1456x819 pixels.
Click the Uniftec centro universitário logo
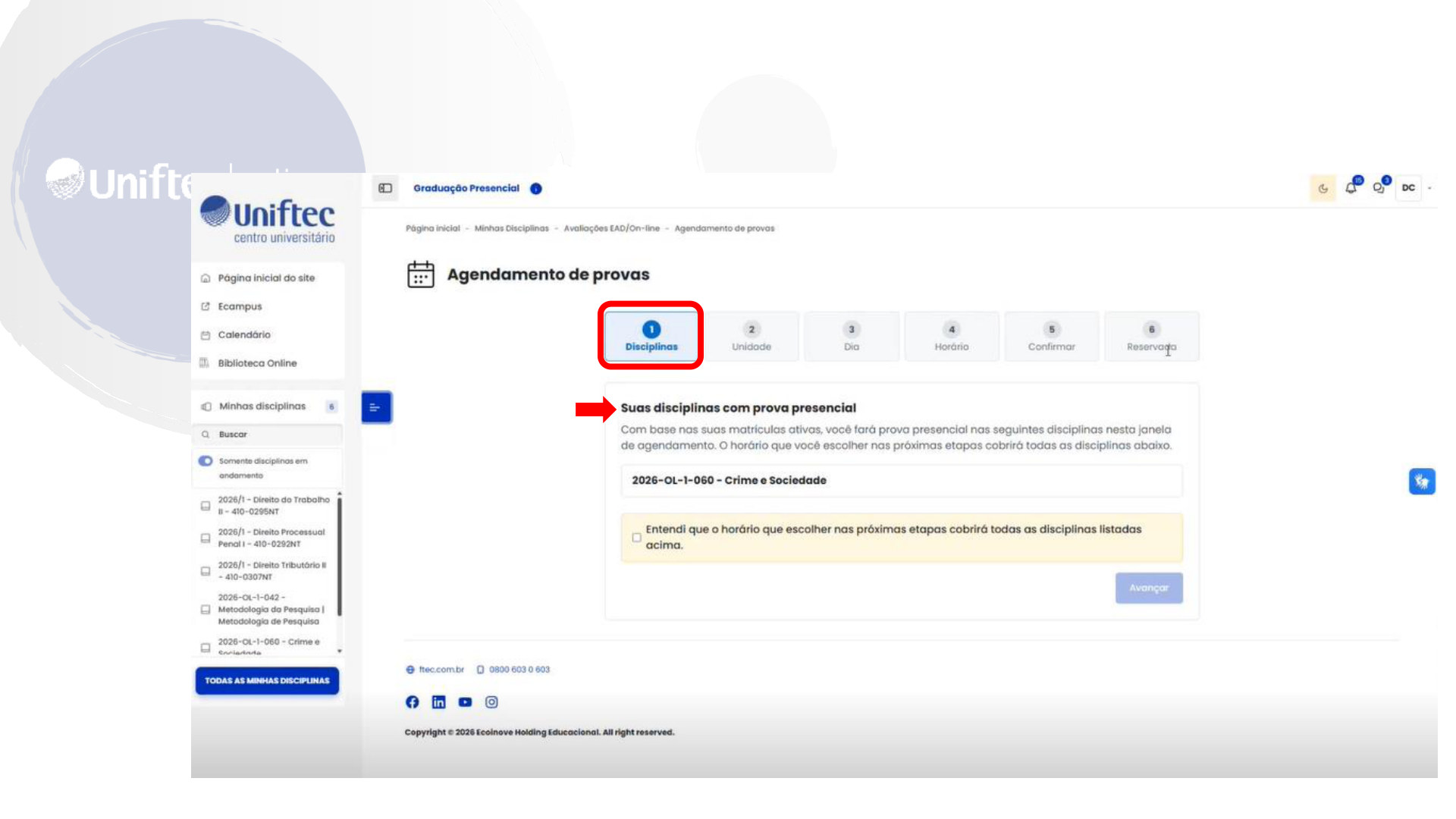click(268, 219)
